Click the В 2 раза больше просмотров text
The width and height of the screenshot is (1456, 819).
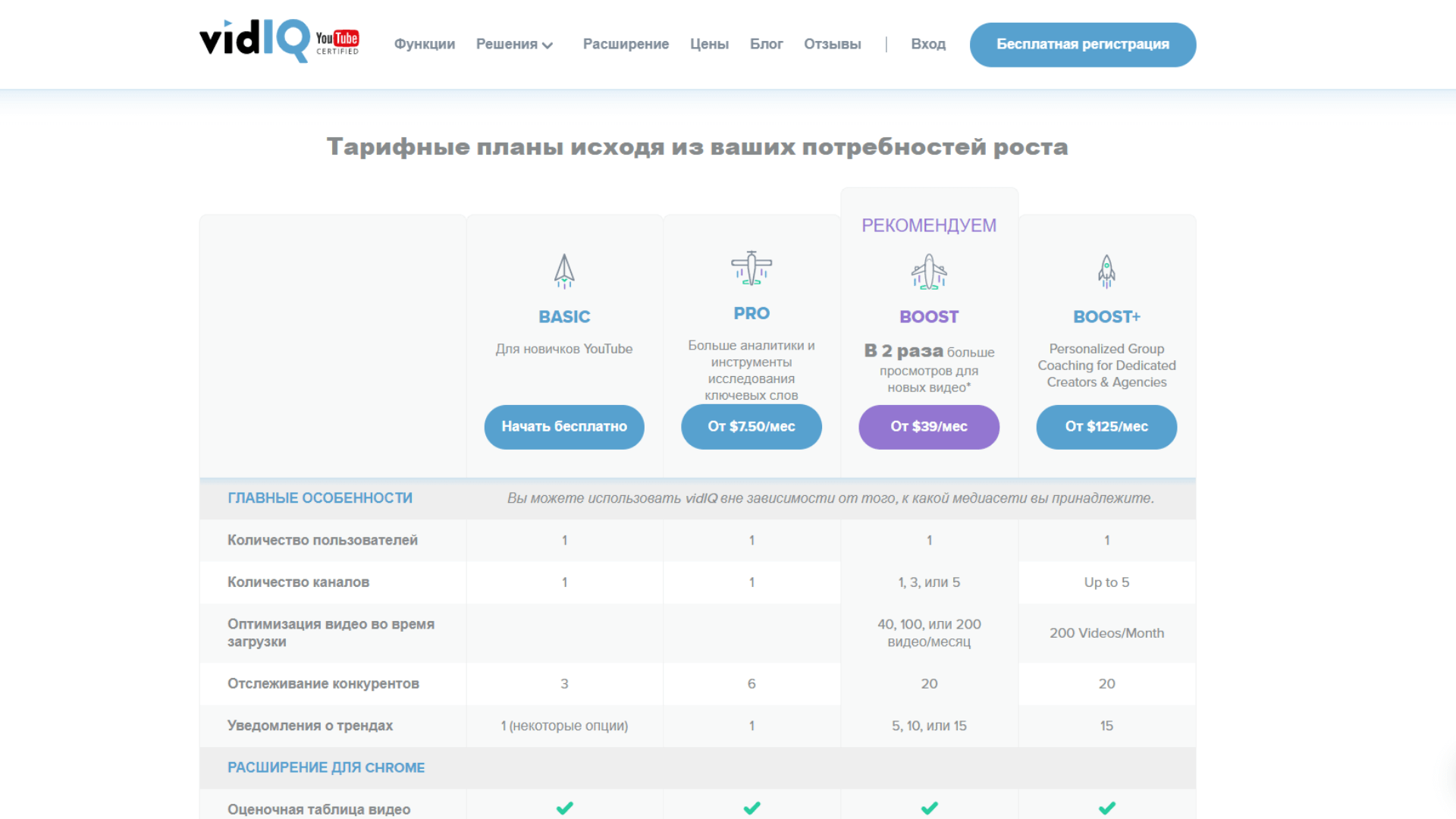[x=929, y=369]
